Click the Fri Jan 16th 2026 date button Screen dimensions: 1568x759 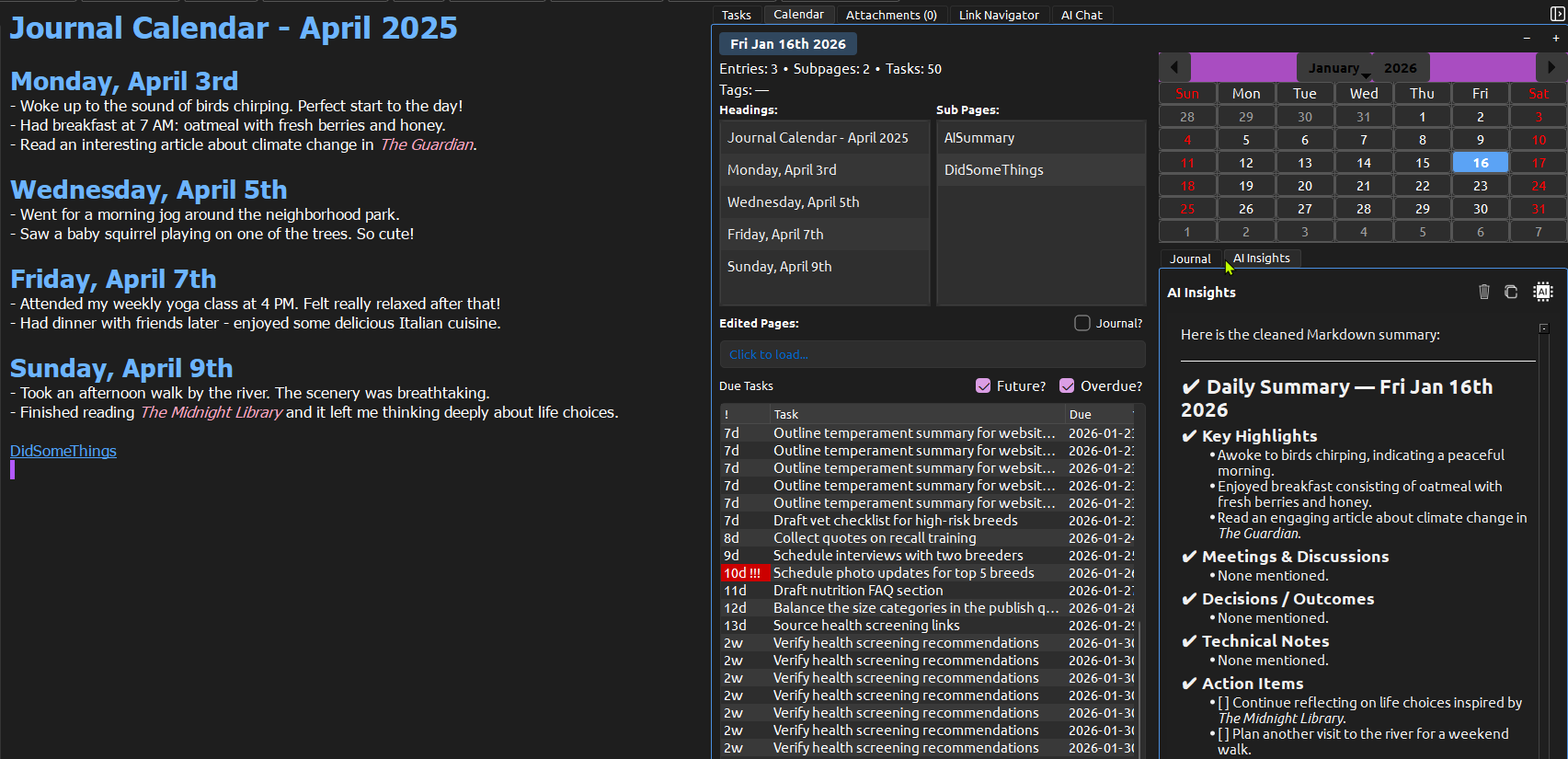788,43
